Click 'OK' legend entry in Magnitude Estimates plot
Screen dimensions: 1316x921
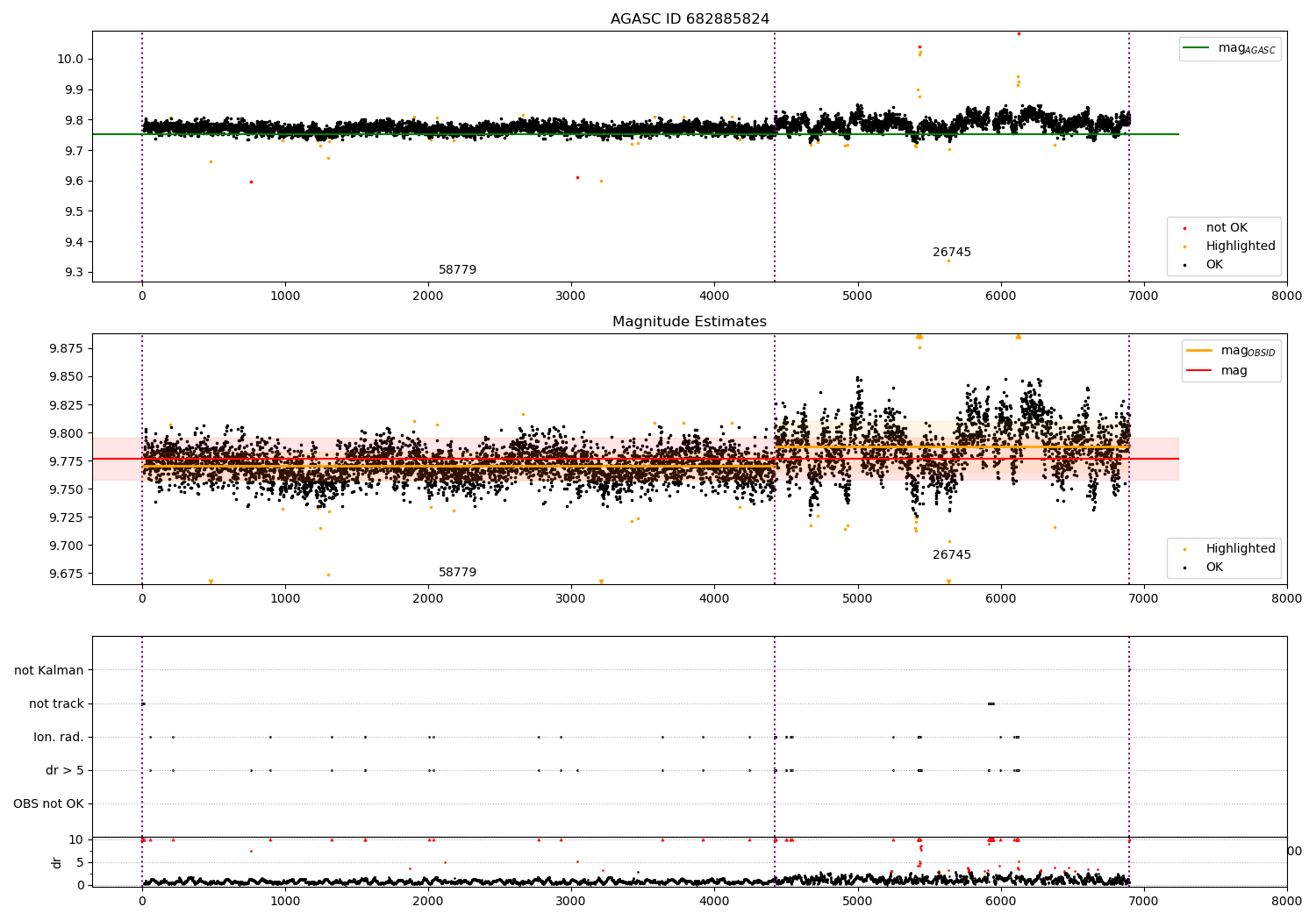[1214, 568]
